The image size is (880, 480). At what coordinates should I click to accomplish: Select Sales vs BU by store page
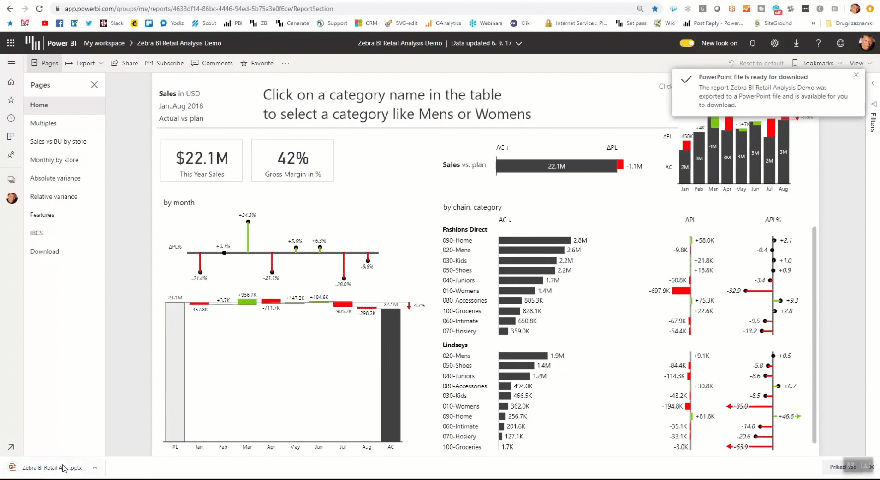(64, 141)
